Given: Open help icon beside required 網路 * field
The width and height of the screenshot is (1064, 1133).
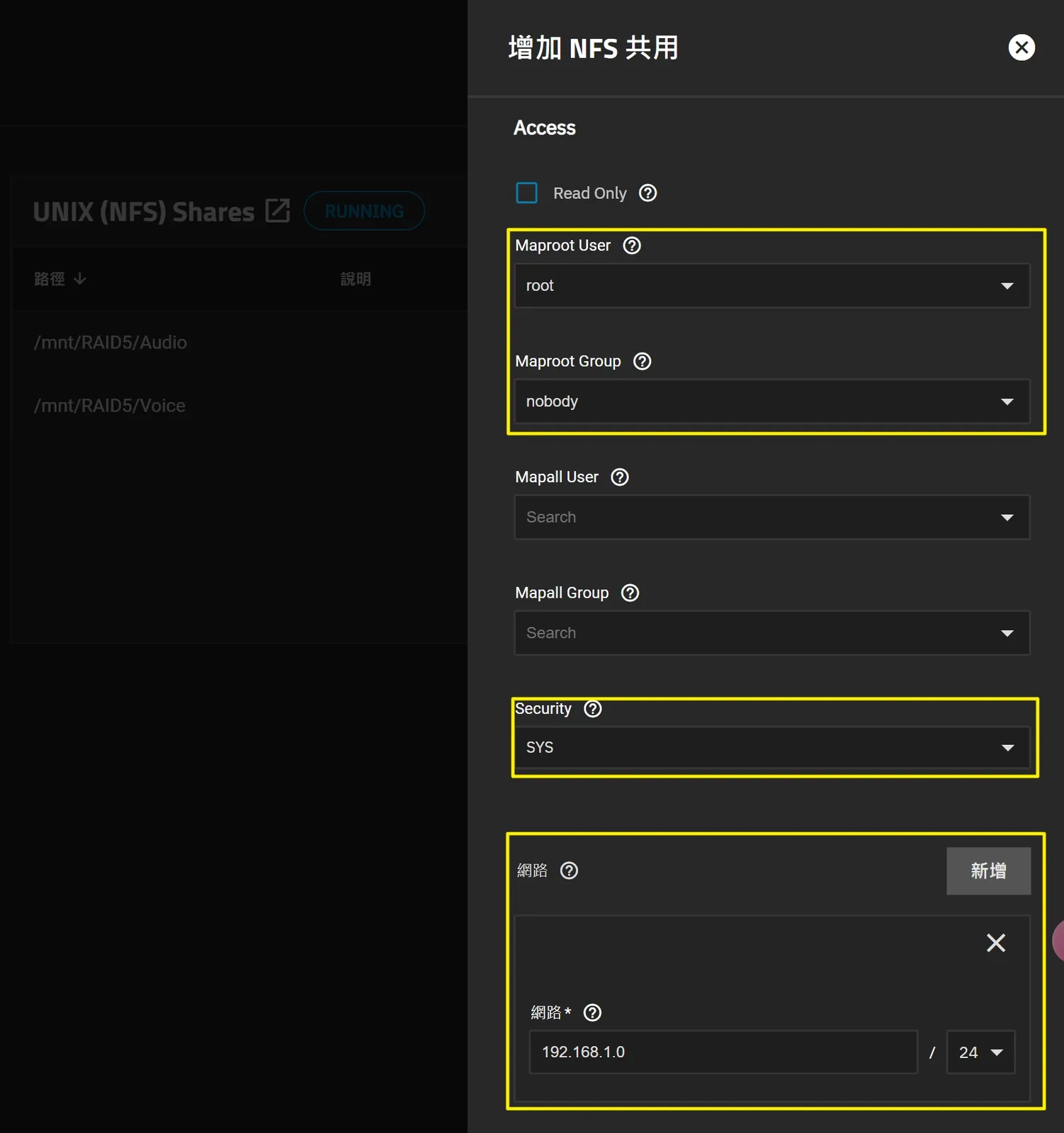Looking at the screenshot, I should 592,1013.
